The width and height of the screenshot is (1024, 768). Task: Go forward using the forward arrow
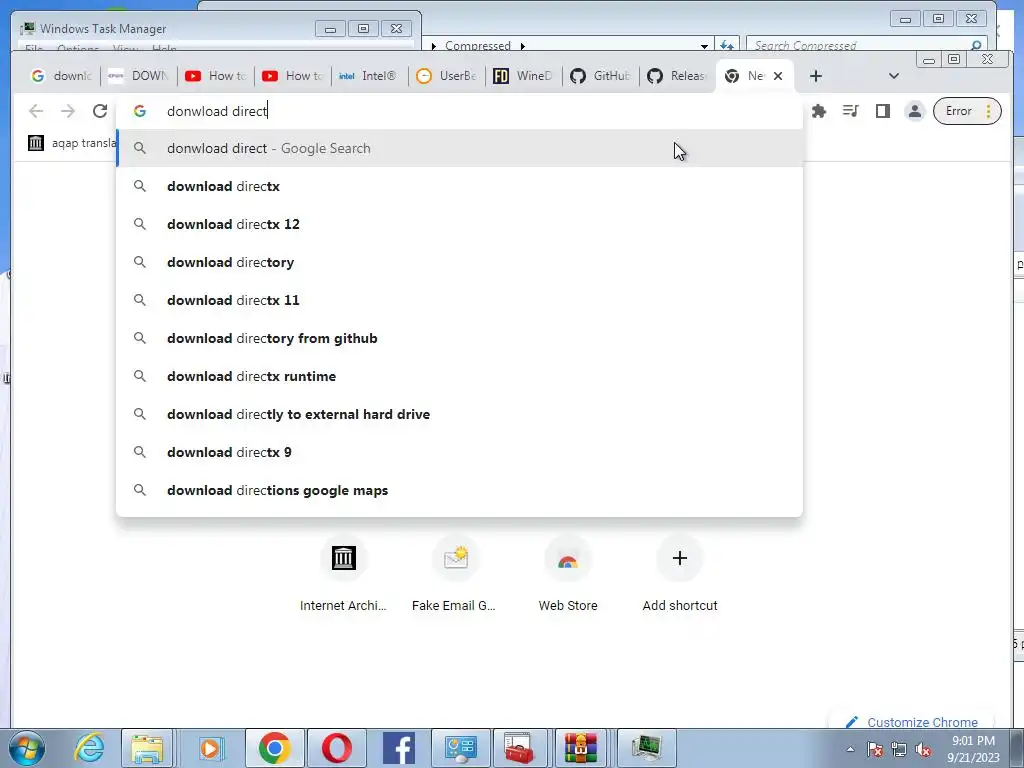click(68, 111)
